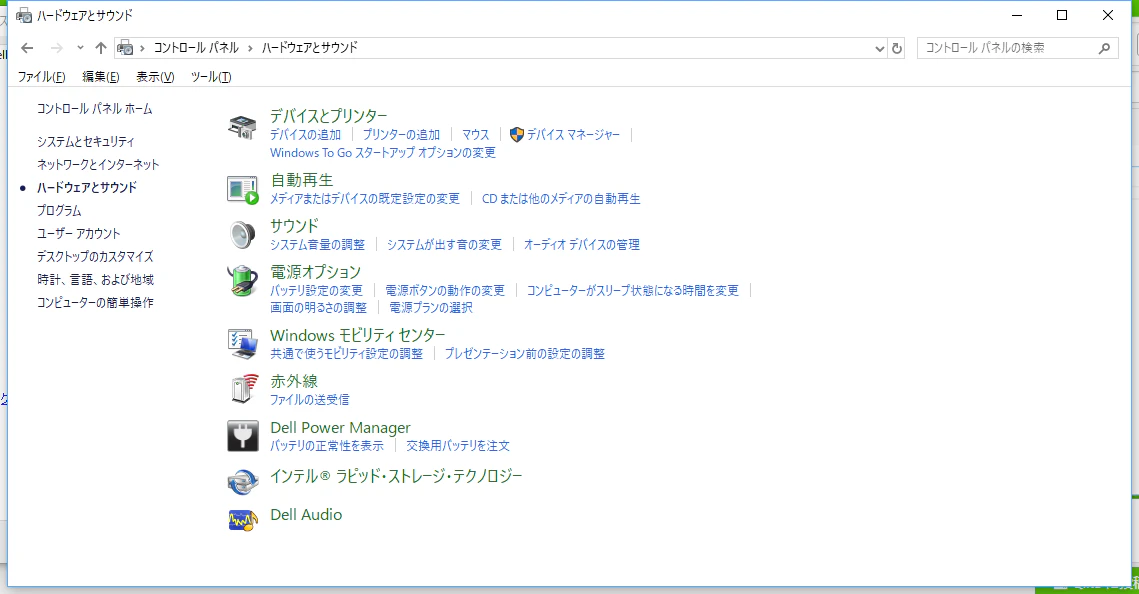The image size is (1139, 594).
Task: Open the 電源オプション heading
Action: tap(315, 272)
